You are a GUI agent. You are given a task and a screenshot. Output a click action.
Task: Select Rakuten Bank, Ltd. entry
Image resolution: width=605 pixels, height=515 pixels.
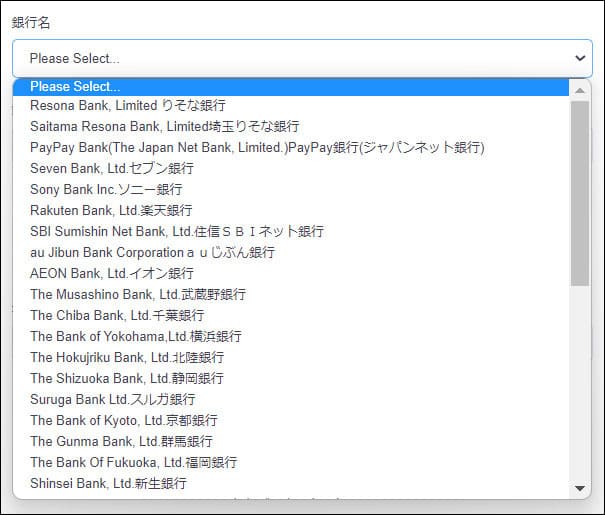pyautogui.click(x=111, y=210)
